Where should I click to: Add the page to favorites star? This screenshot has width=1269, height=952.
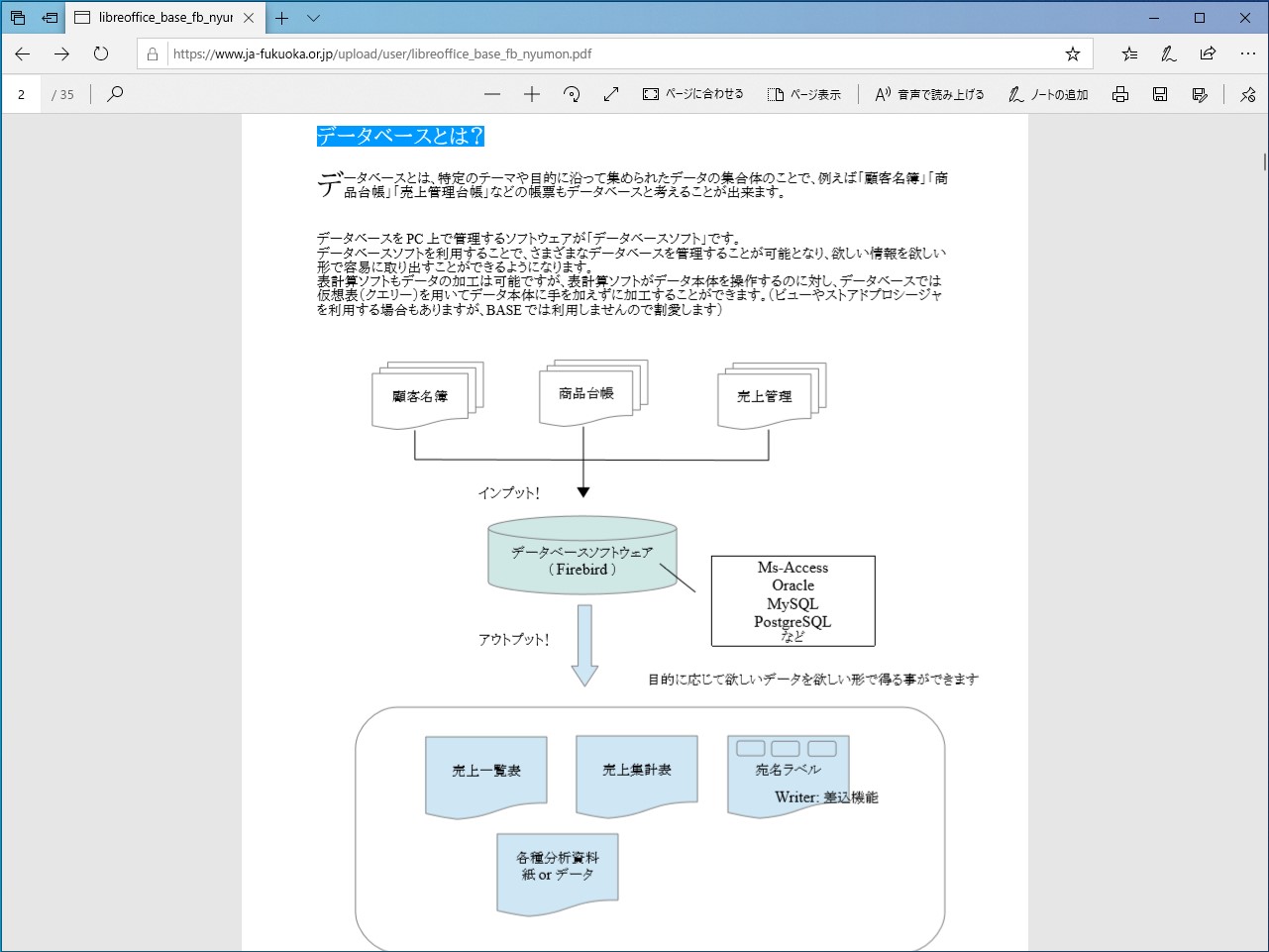point(1073,54)
